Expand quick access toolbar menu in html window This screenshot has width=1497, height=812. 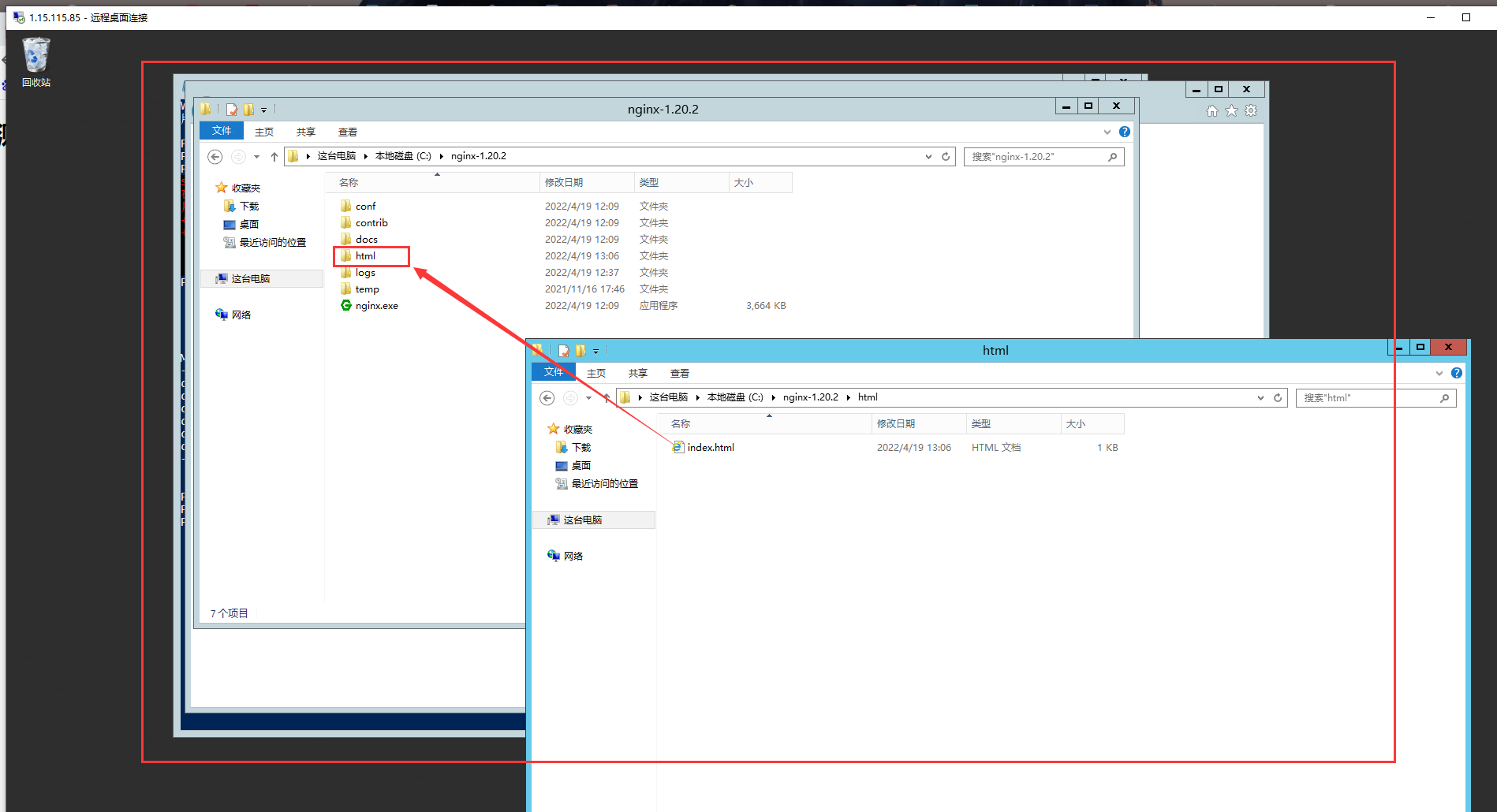click(595, 352)
